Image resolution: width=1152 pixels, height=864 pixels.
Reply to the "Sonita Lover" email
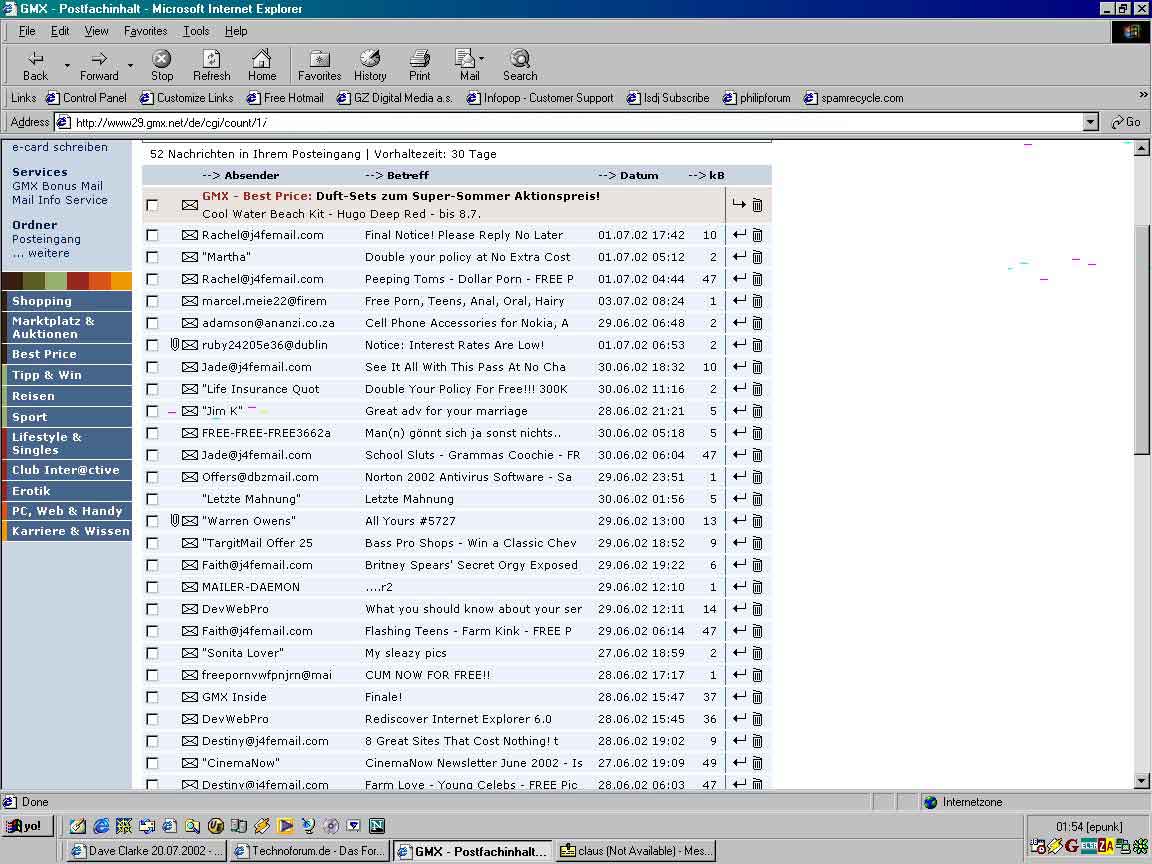739,652
